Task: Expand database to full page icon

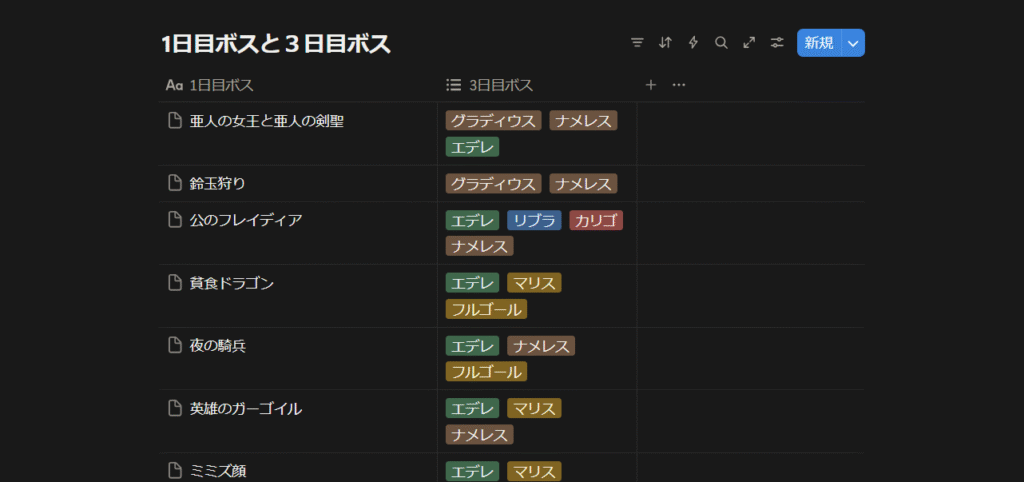Action: point(749,43)
